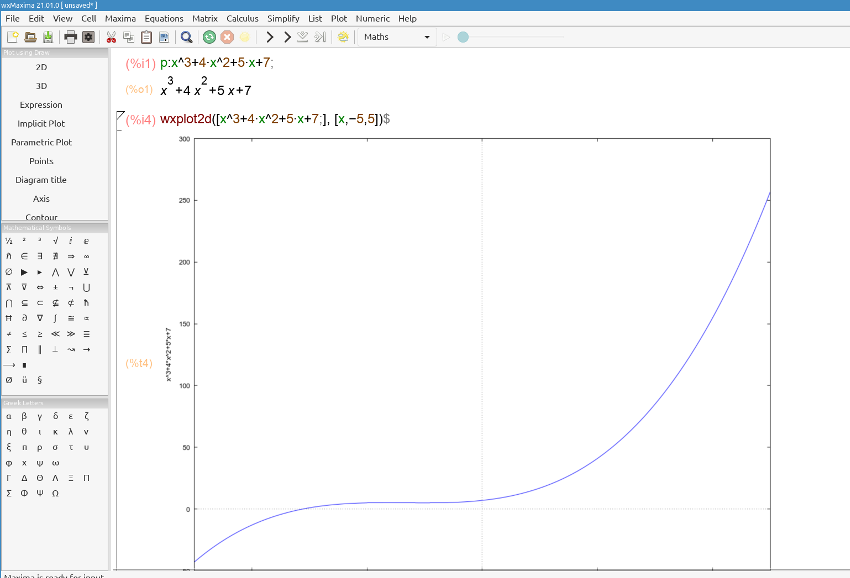This screenshot has width=850, height=578.
Task: Print the current worksheet
Action: 70,37
